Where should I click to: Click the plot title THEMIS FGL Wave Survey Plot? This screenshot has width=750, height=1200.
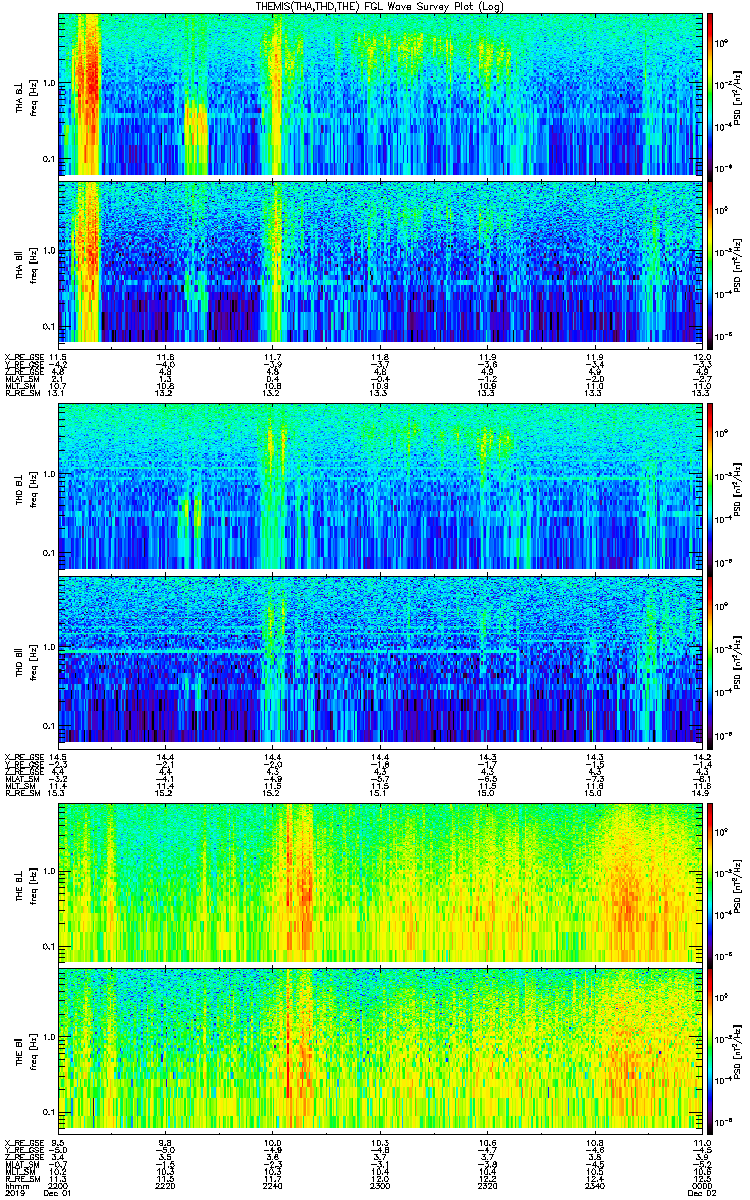click(x=380, y=7)
